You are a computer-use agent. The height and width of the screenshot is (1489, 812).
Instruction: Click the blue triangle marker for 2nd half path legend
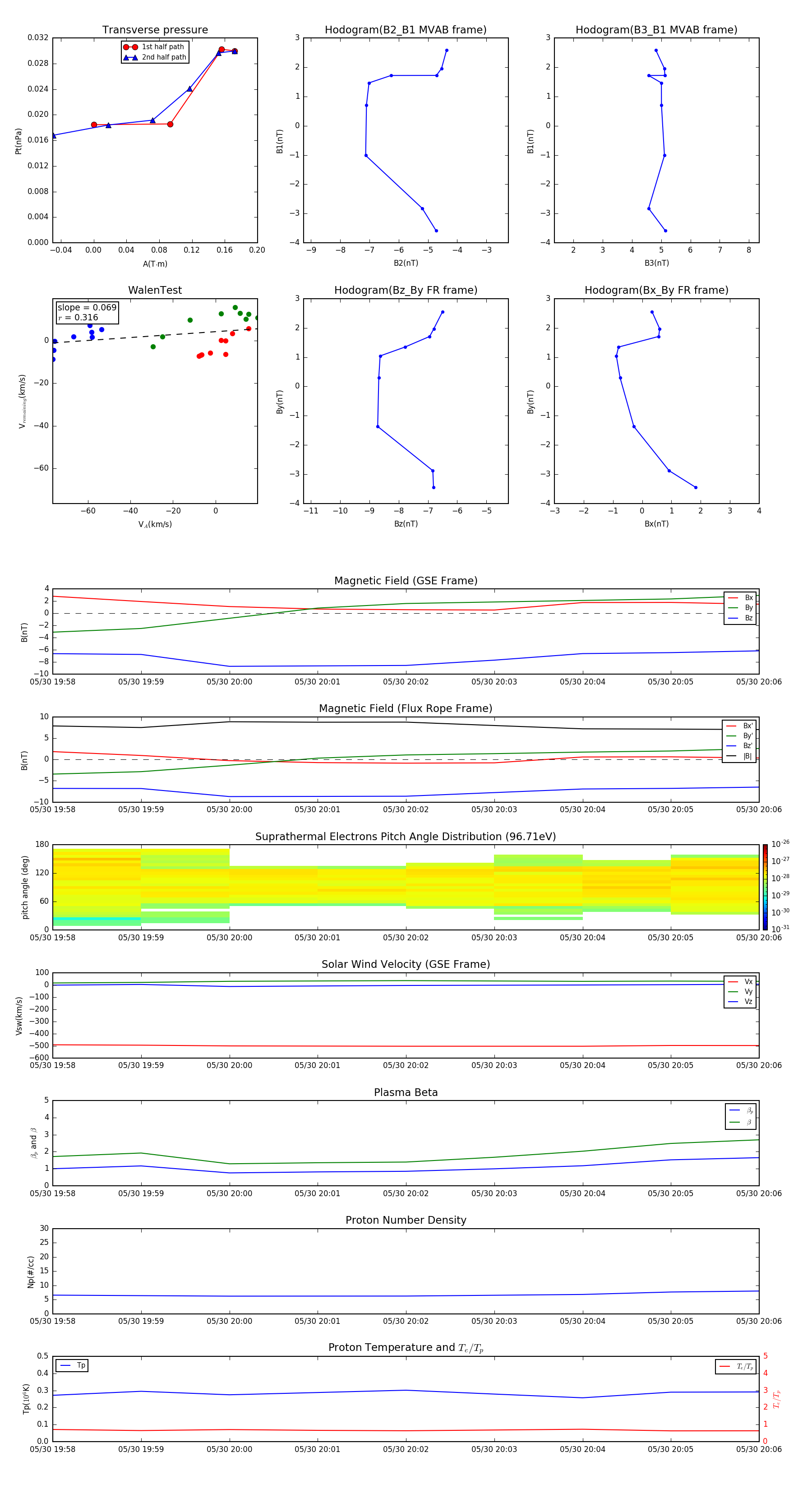coord(131,58)
